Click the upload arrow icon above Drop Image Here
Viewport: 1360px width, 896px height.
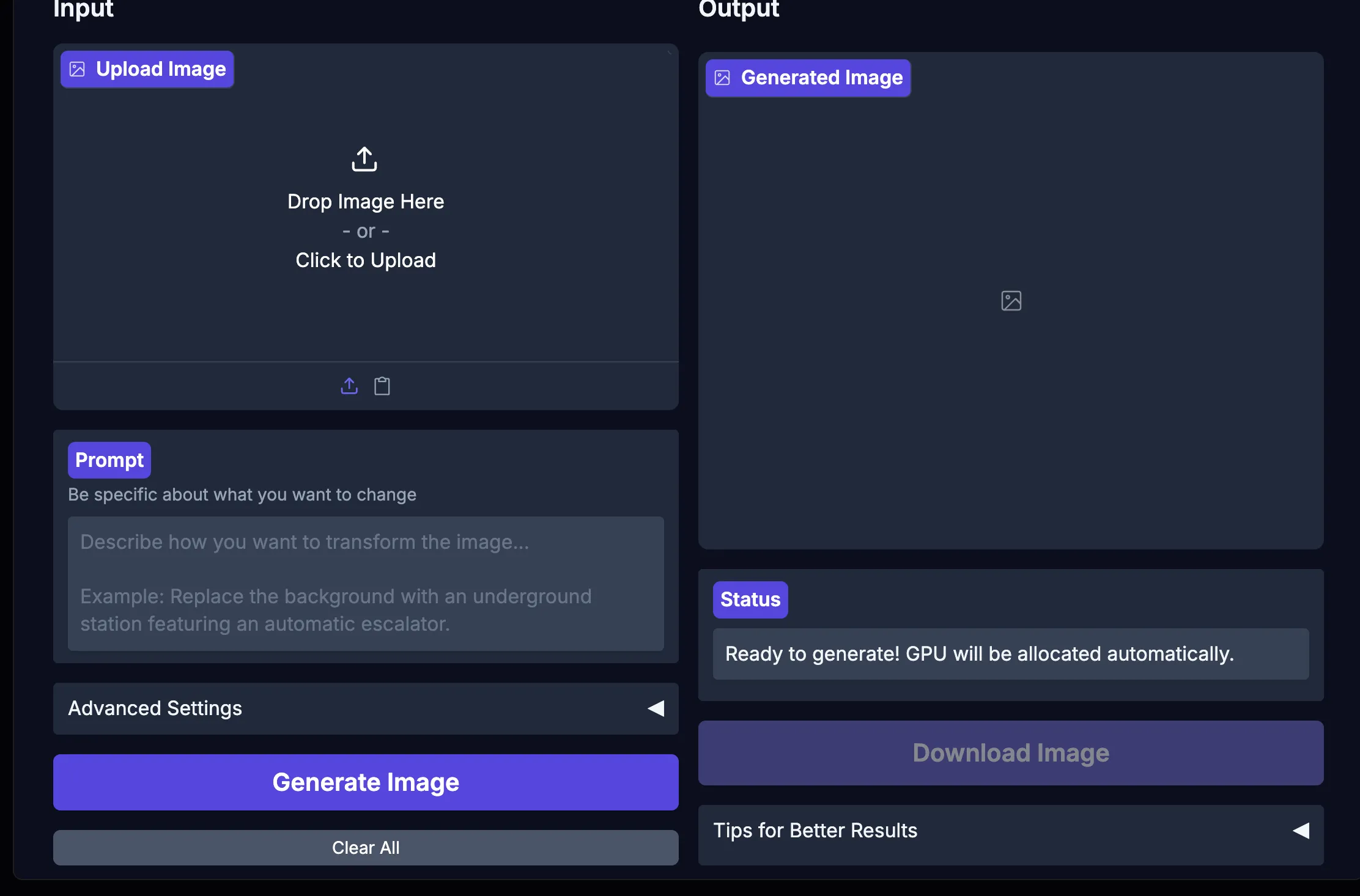[x=364, y=159]
